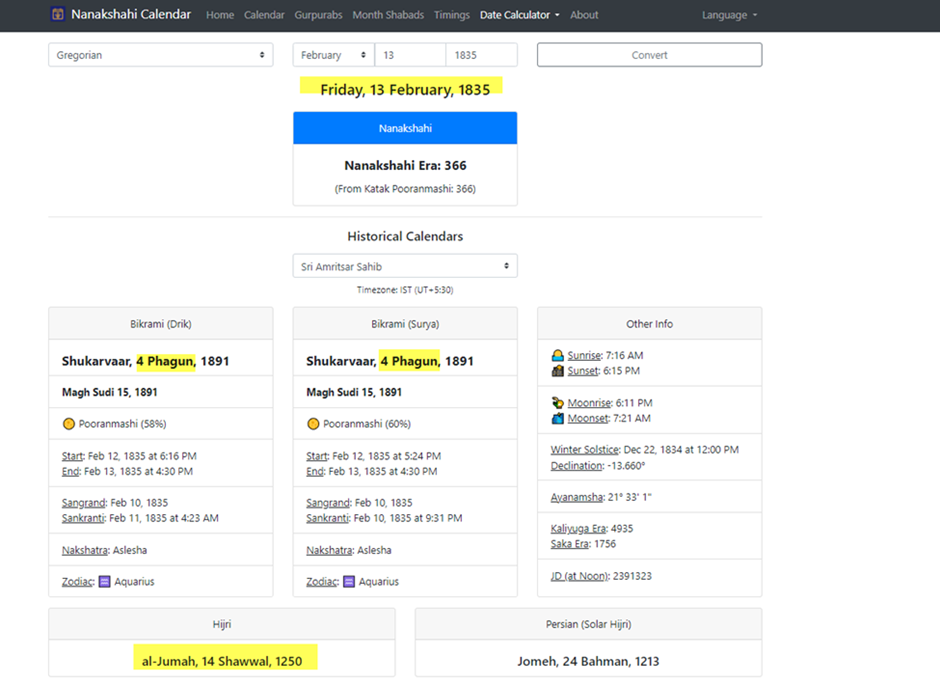Open the Gurpurabs nav item
The width and height of the screenshot is (940, 685).
point(318,15)
